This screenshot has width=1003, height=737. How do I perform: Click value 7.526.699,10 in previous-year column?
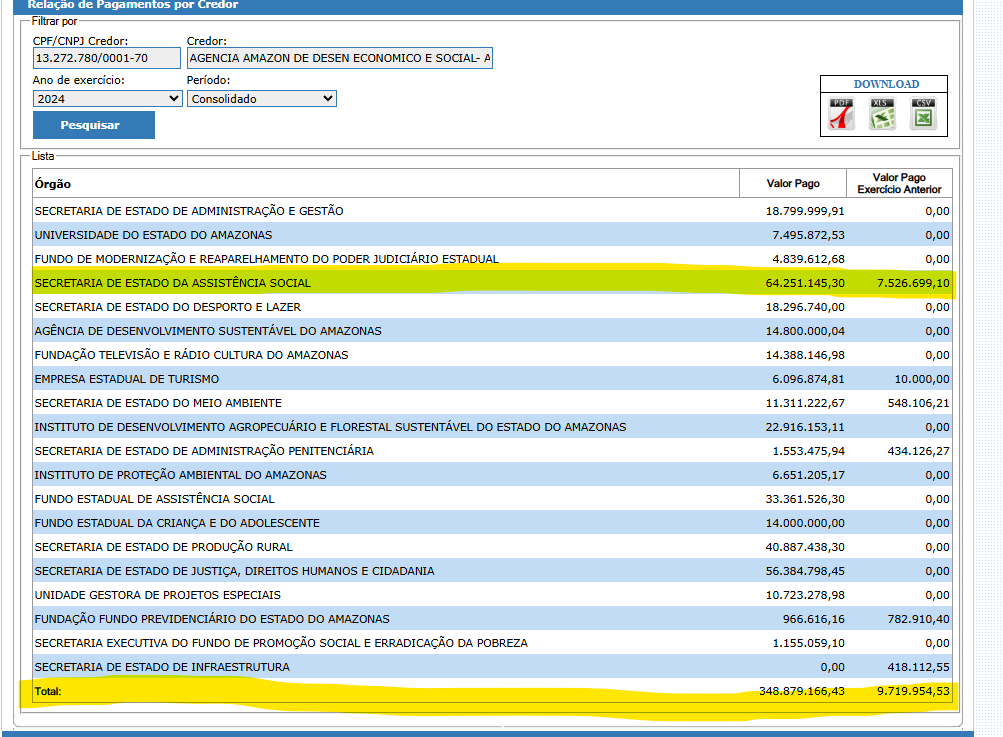[x=913, y=283]
